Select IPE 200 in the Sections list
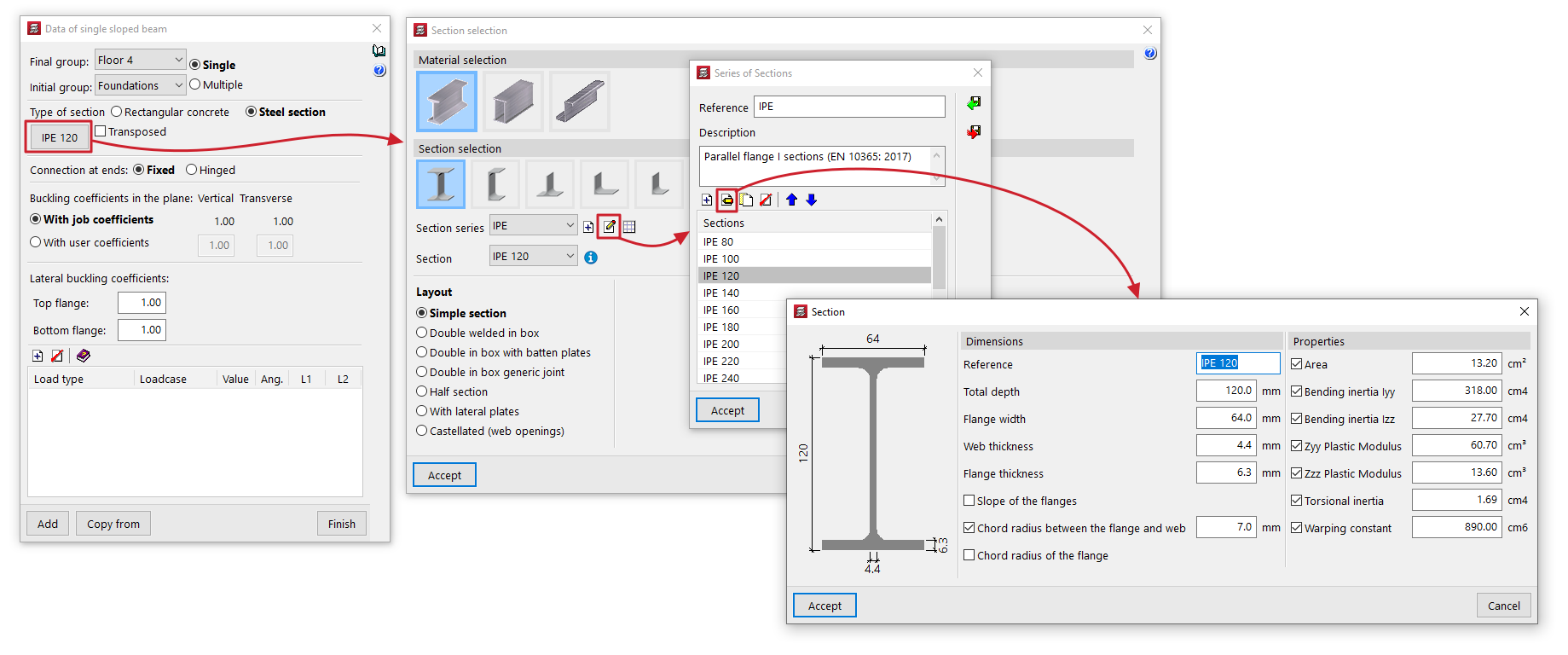 click(x=742, y=344)
